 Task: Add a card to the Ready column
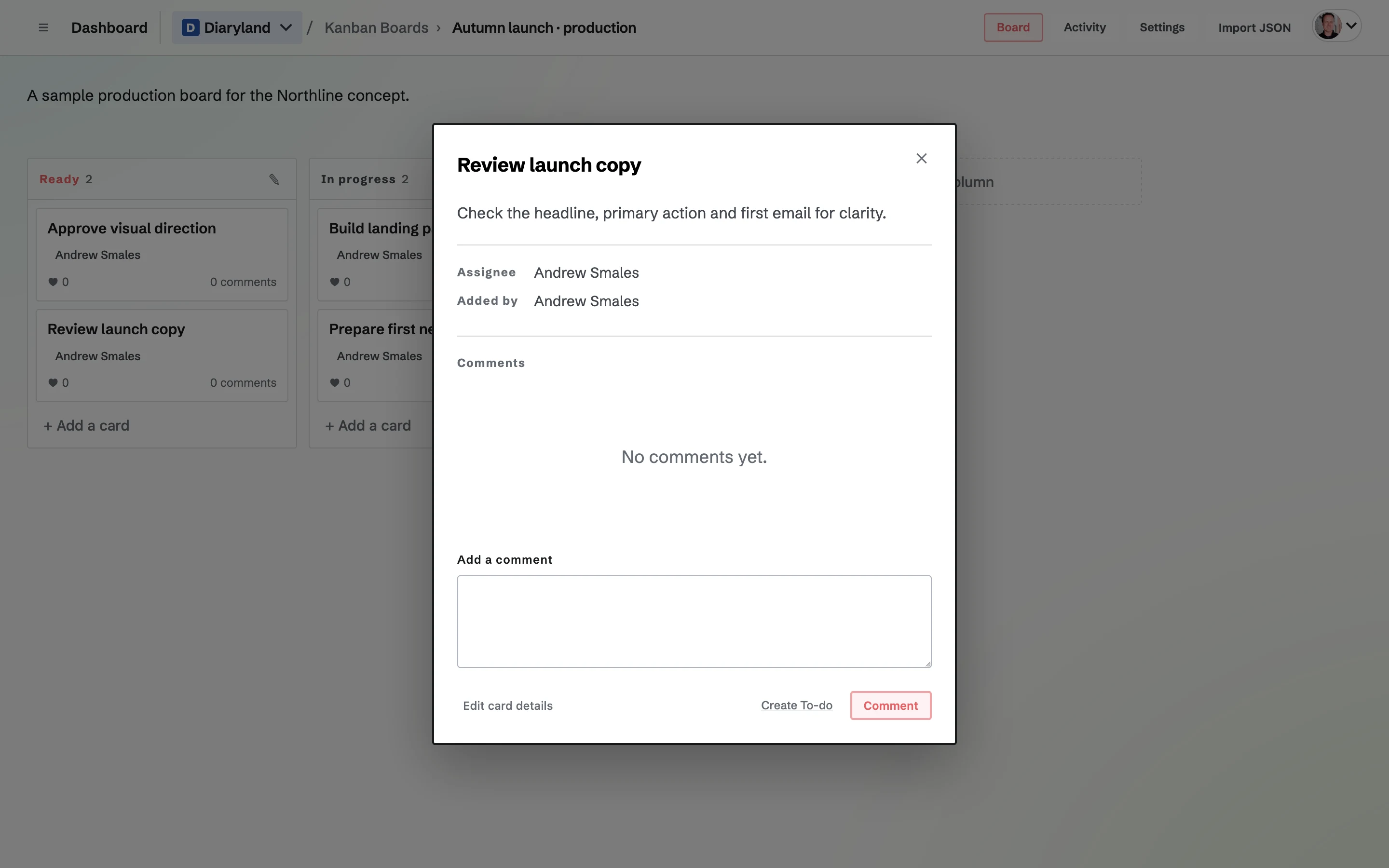pyautogui.click(x=87, y=425)
